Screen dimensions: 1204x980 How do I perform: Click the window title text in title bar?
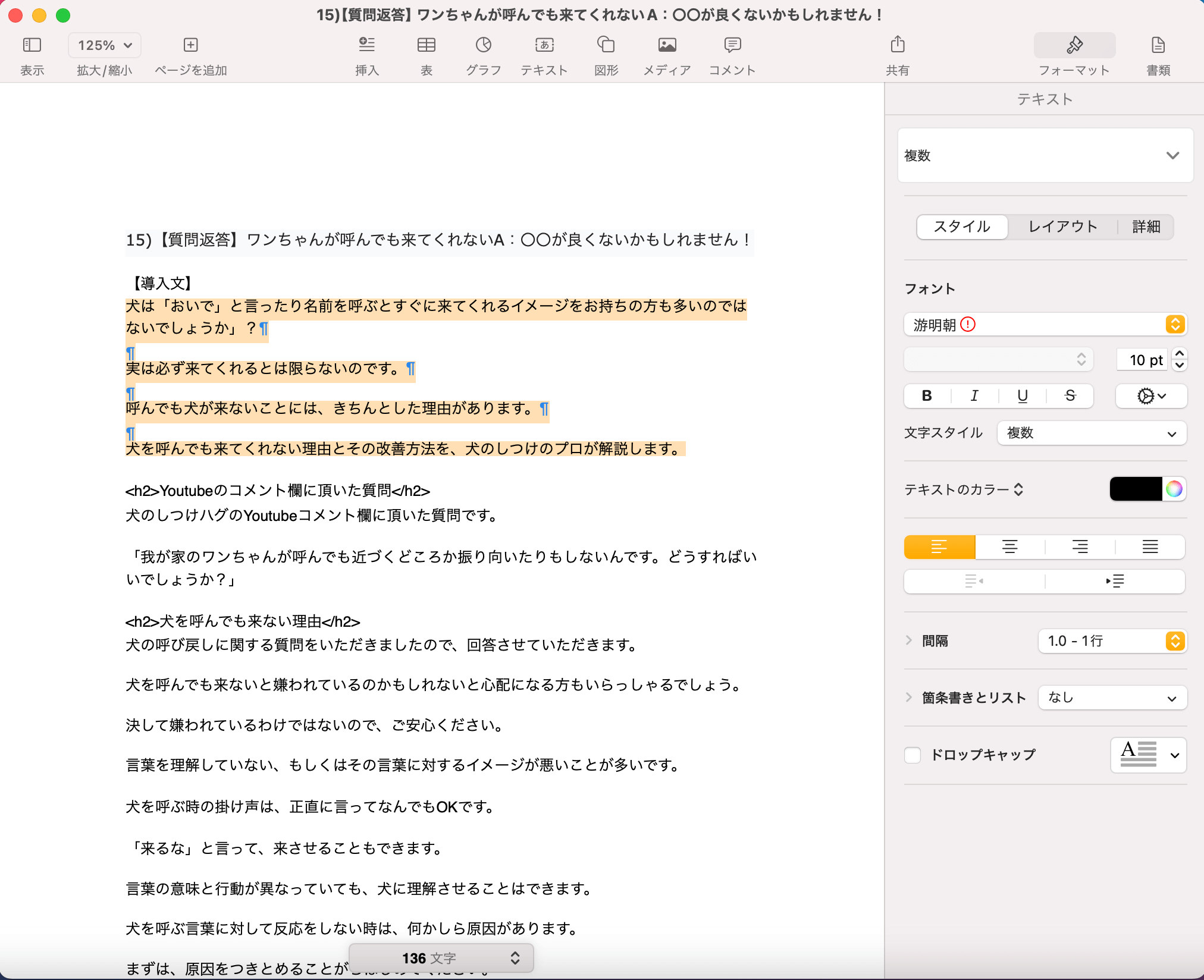click(x=600, y=15)
